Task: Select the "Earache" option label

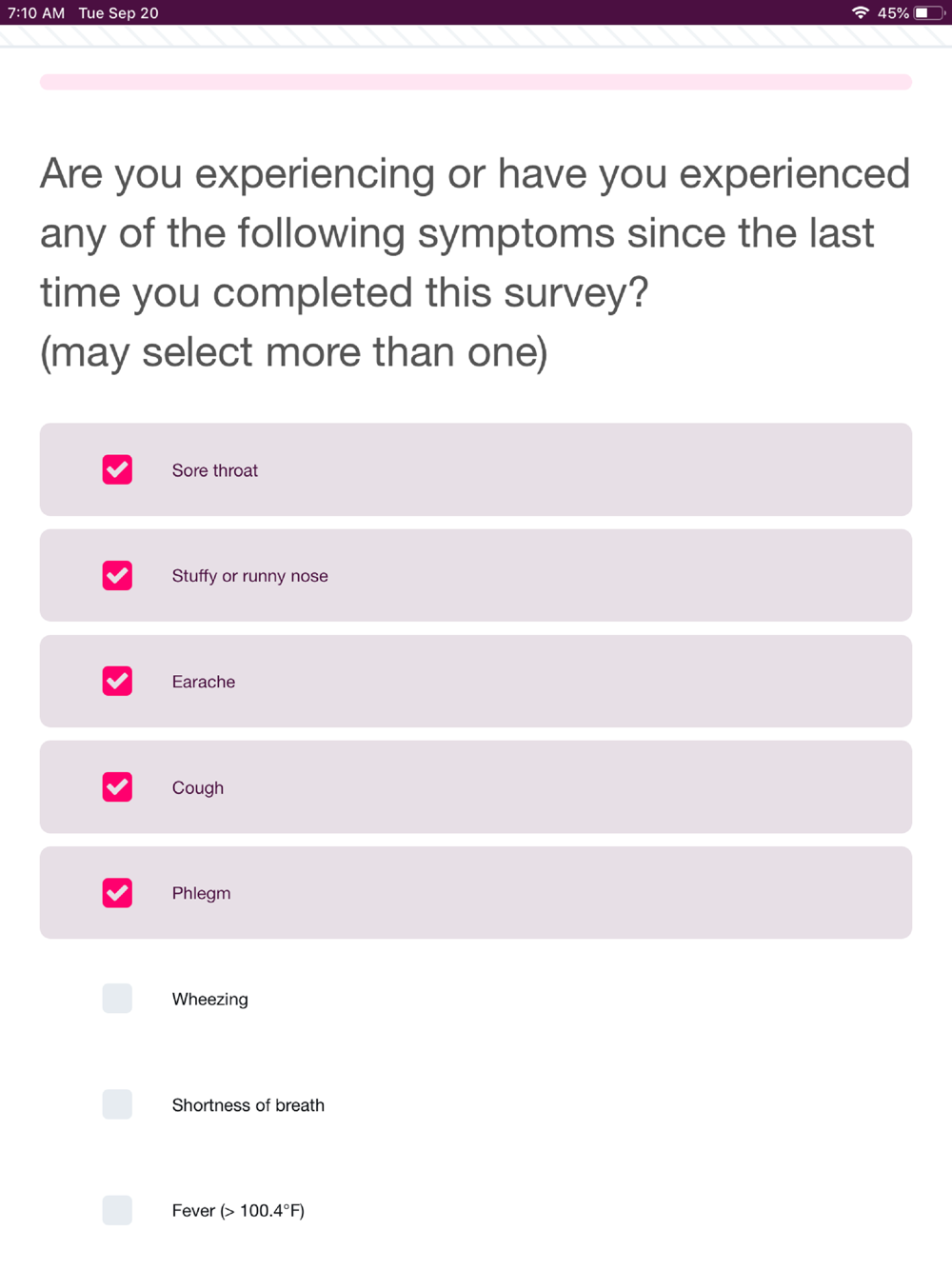Action: pos(204,682)
